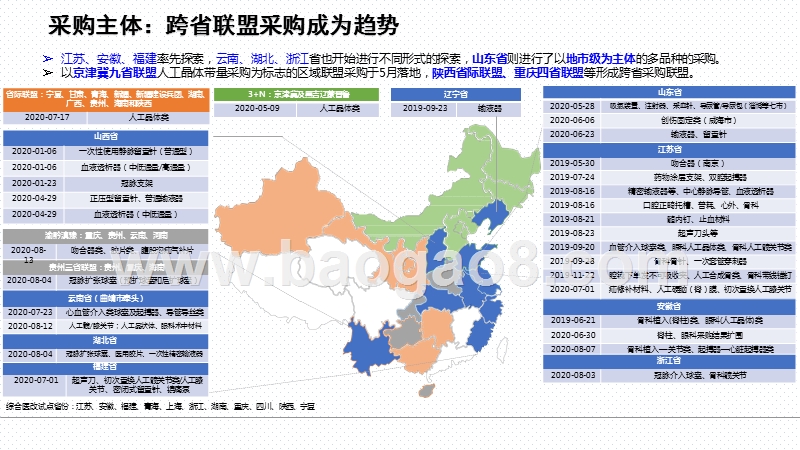
Task: Click the orange Xinjiang region on map
Action: (278, 210)
